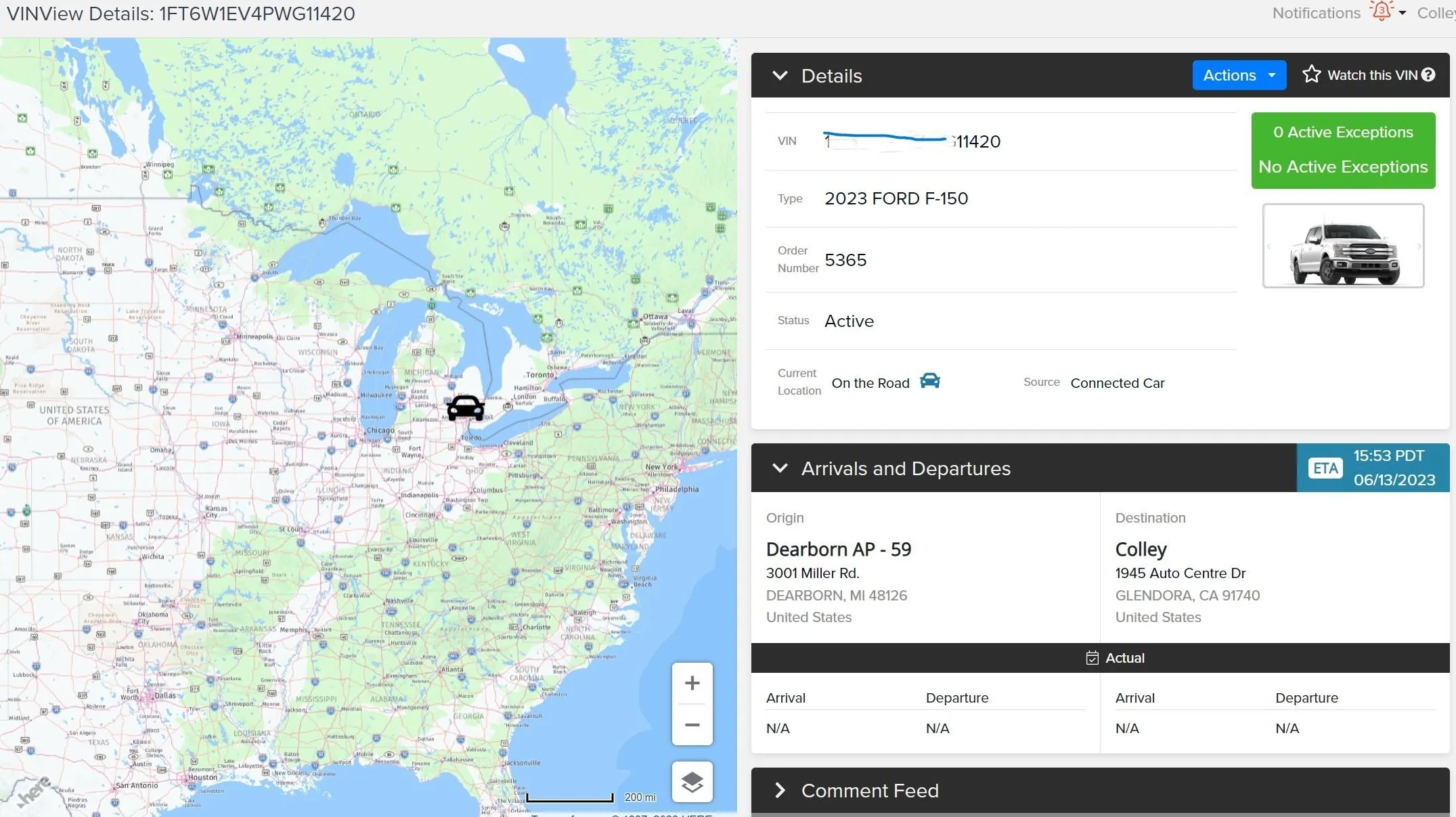1456x817 pixels.
Task: Click the partially hidden VIN ending 11420
Action: tap(912, 141)
